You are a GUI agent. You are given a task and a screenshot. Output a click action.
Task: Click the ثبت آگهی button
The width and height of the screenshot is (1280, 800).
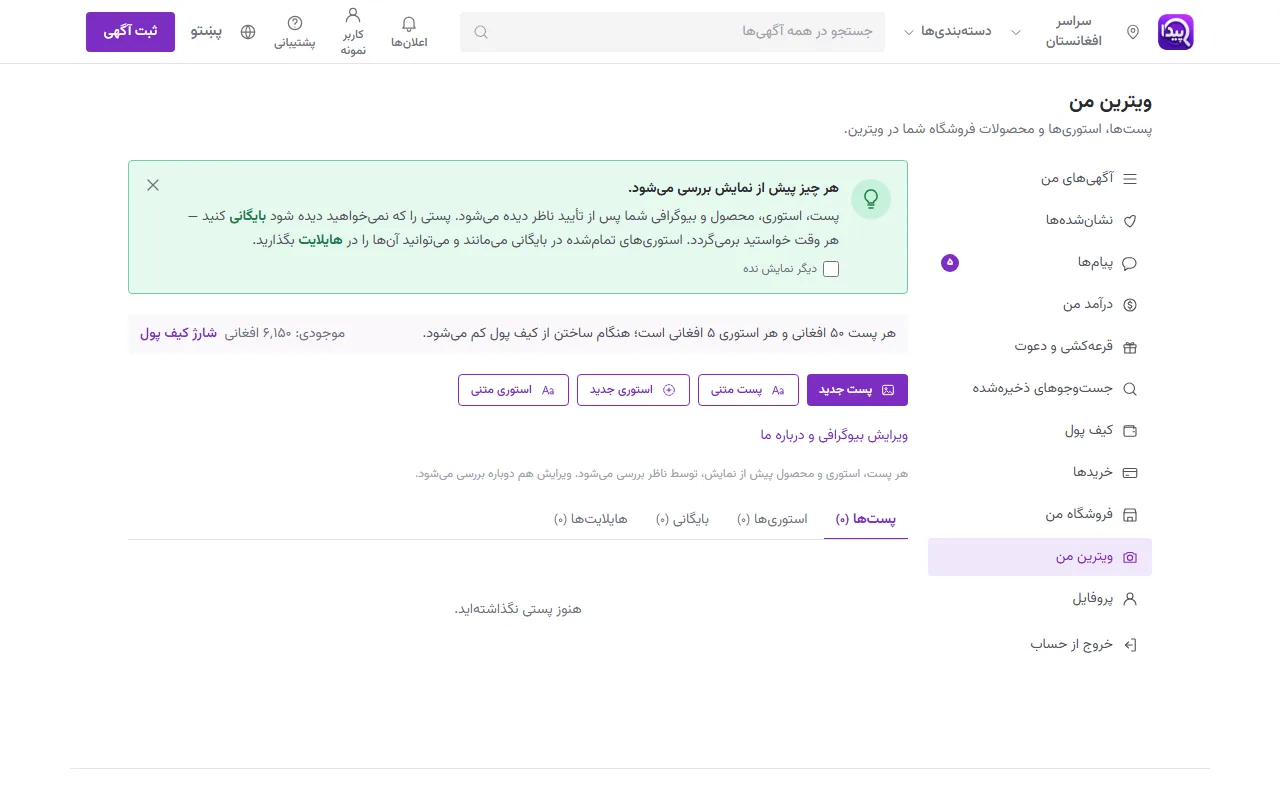click(130, 32)
